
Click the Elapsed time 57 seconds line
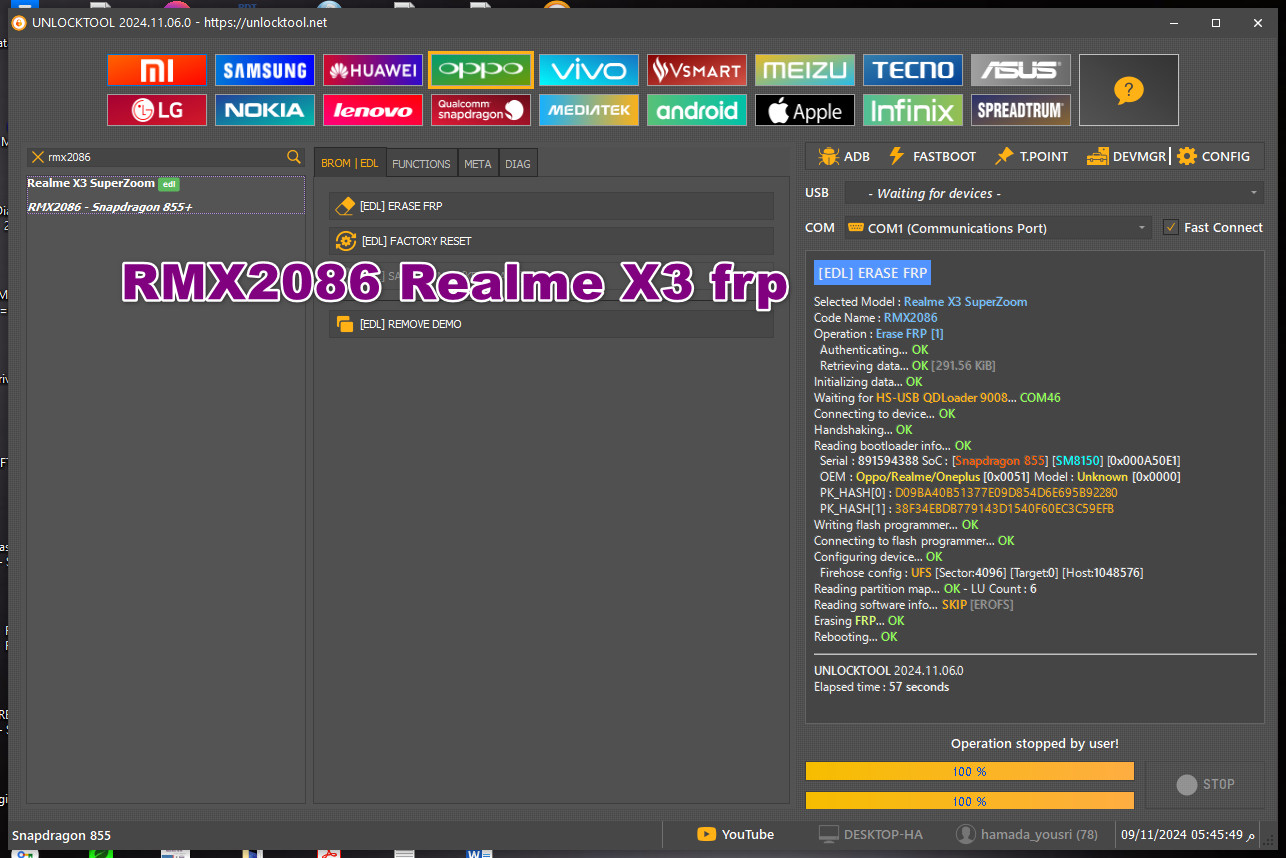[x=881, y=687]
